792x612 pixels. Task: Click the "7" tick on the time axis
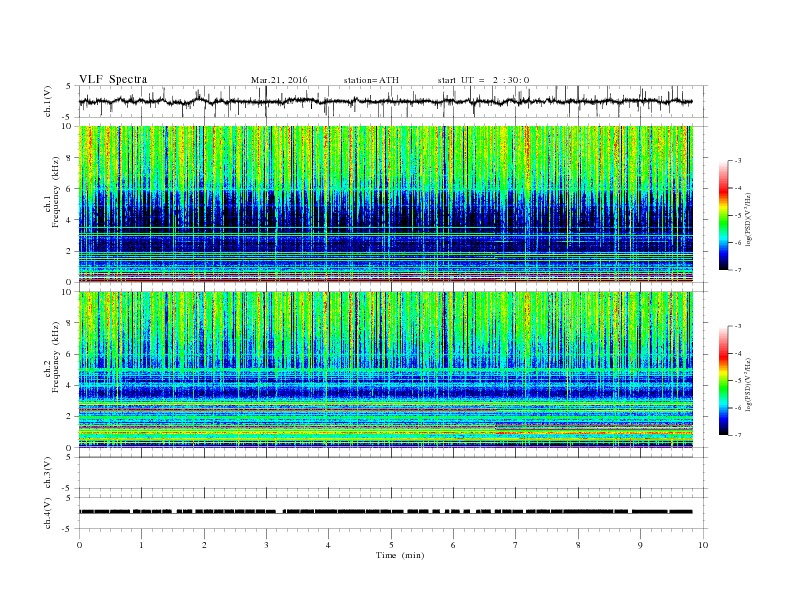point(516,545)
